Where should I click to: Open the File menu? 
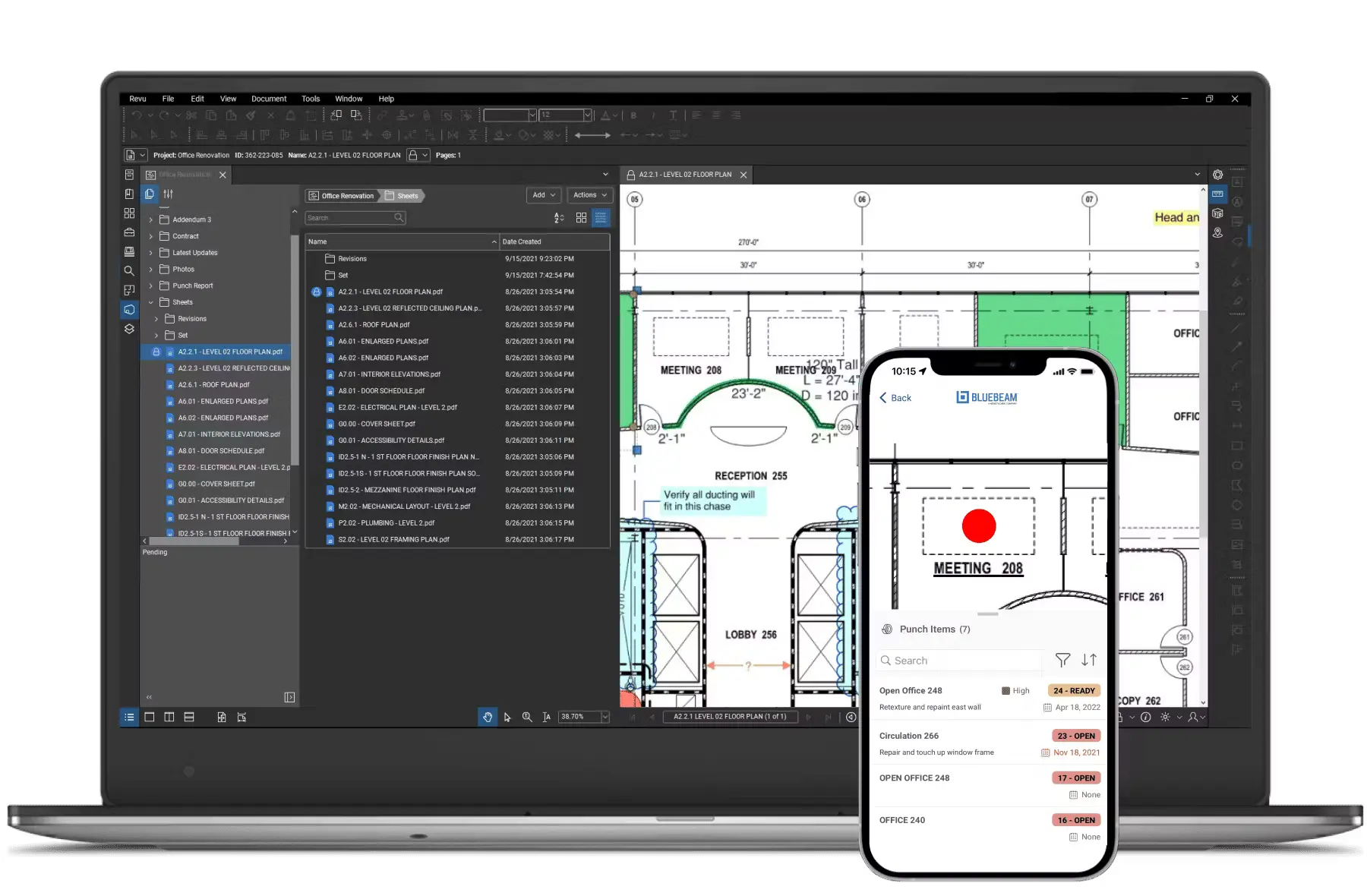coord(168,99)
